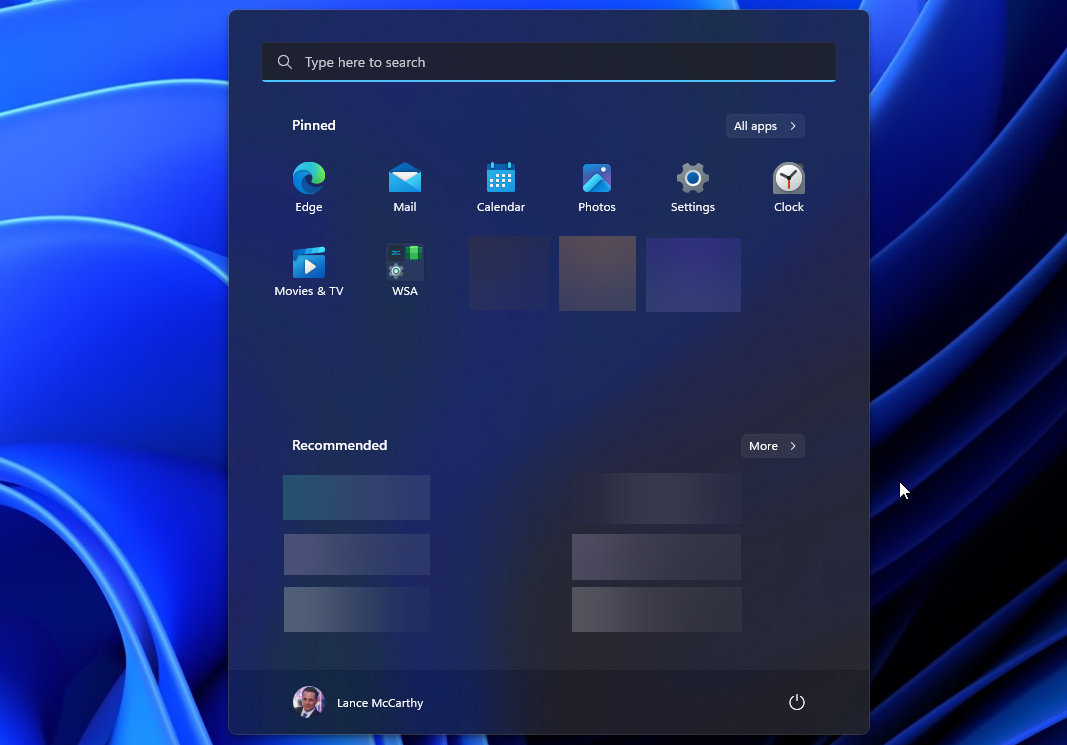
Task: Show More recommended items
Action: (771, 446)
